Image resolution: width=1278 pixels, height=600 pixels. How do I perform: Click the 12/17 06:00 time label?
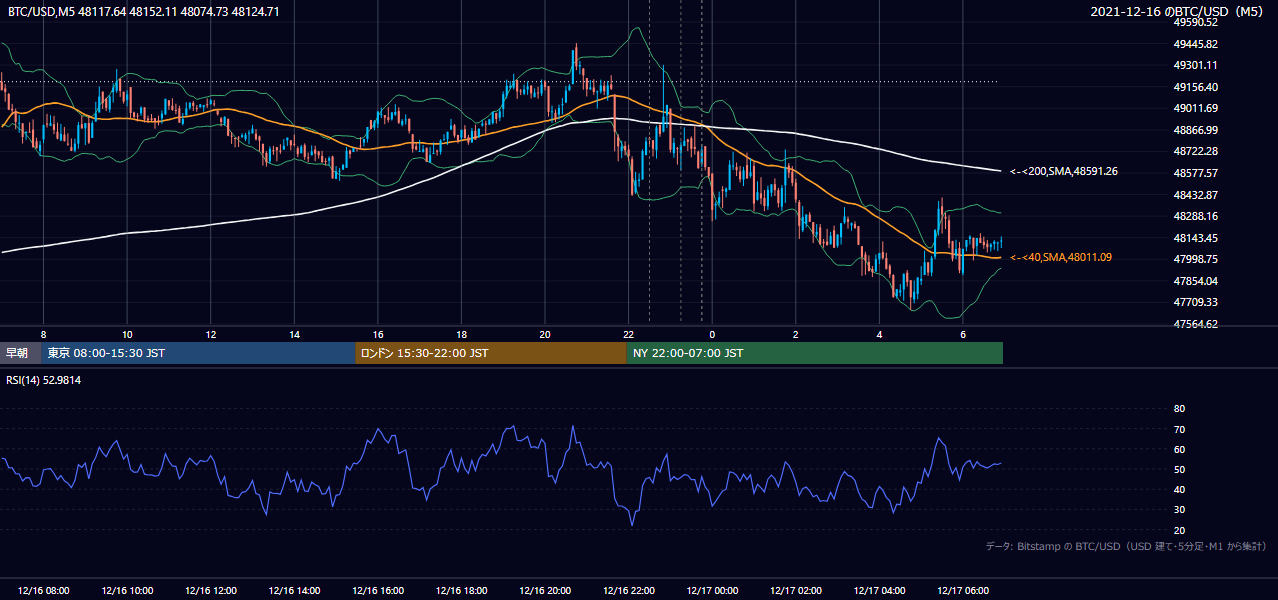tap(962, 591)
